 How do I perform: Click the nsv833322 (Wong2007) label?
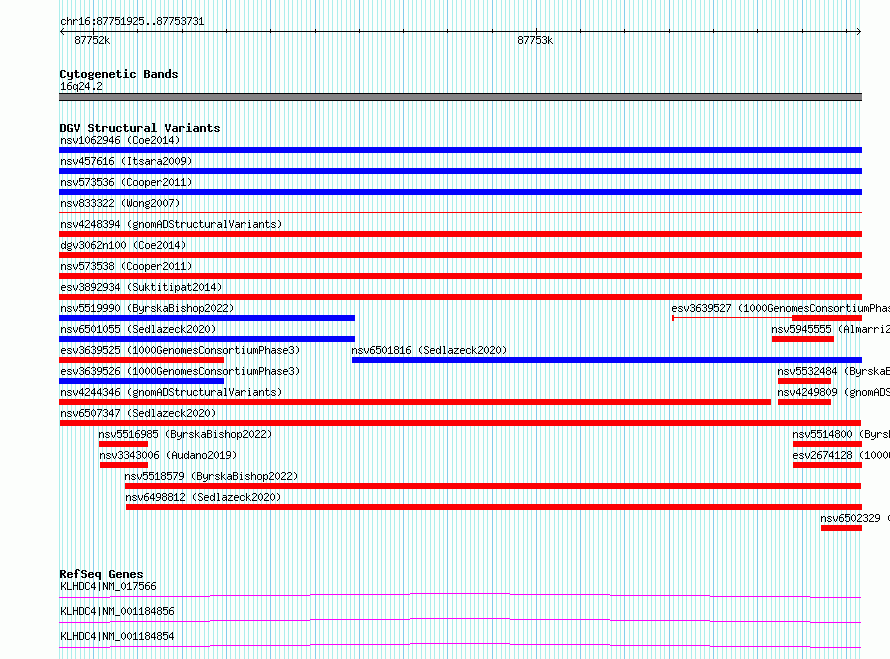(120, 203)
